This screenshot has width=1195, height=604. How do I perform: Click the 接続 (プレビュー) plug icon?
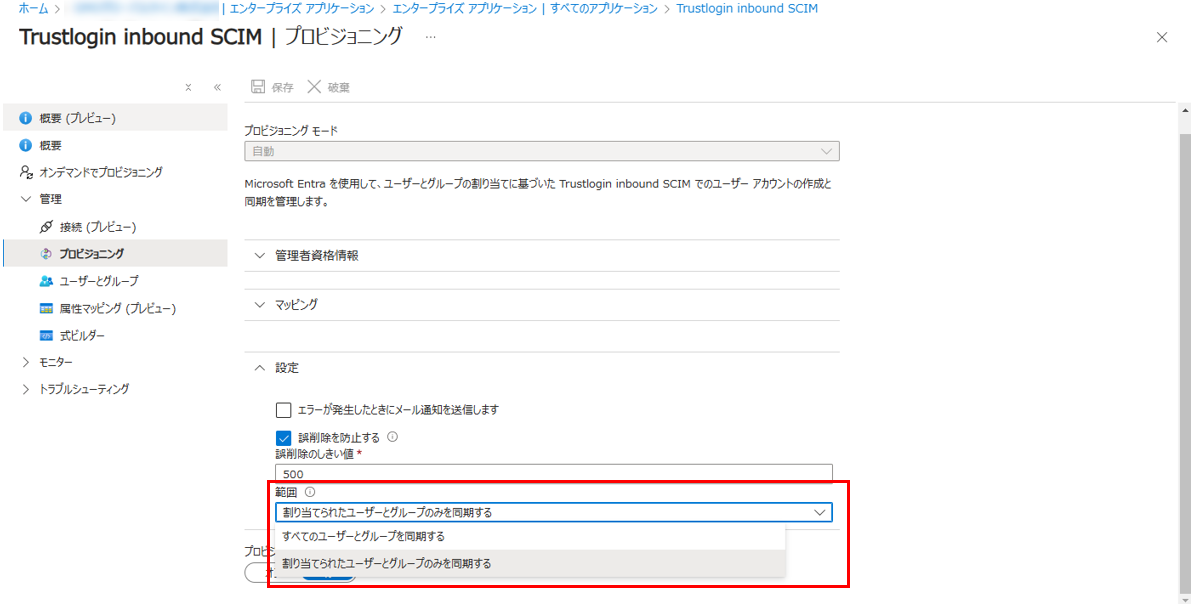click(46, 227)
